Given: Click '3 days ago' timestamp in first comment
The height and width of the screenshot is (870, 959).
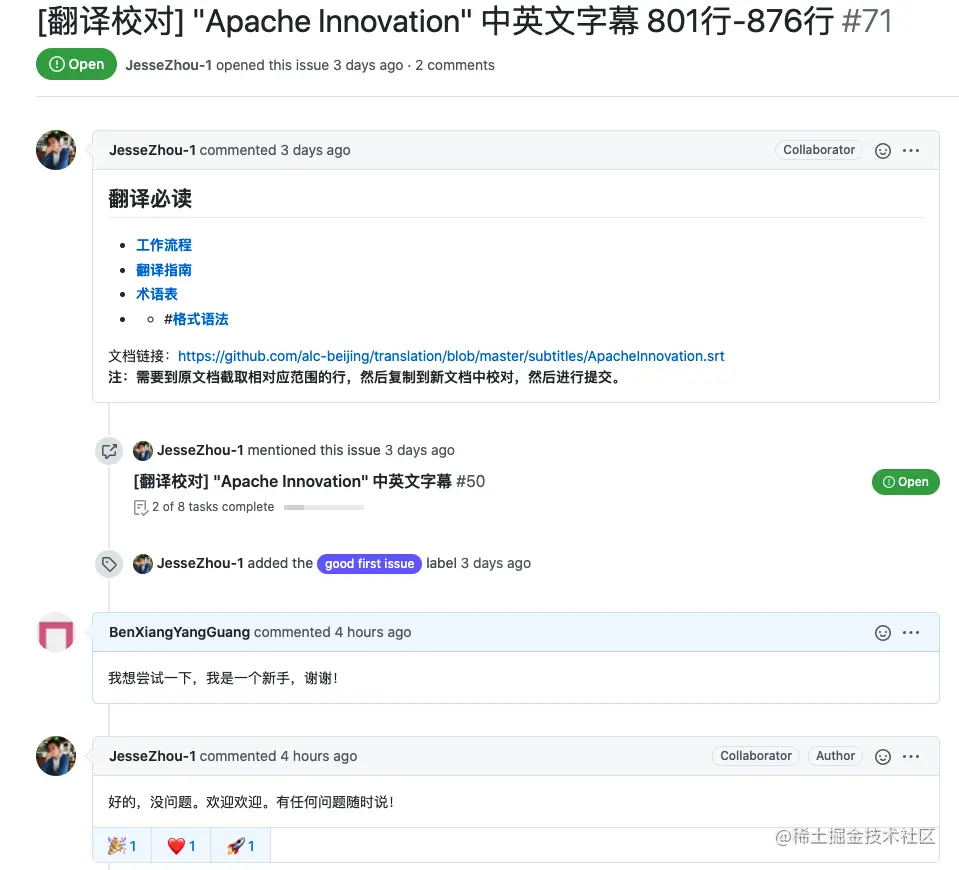Looking at the screenshot, I should pyautogui.click(x=315, y=150).
